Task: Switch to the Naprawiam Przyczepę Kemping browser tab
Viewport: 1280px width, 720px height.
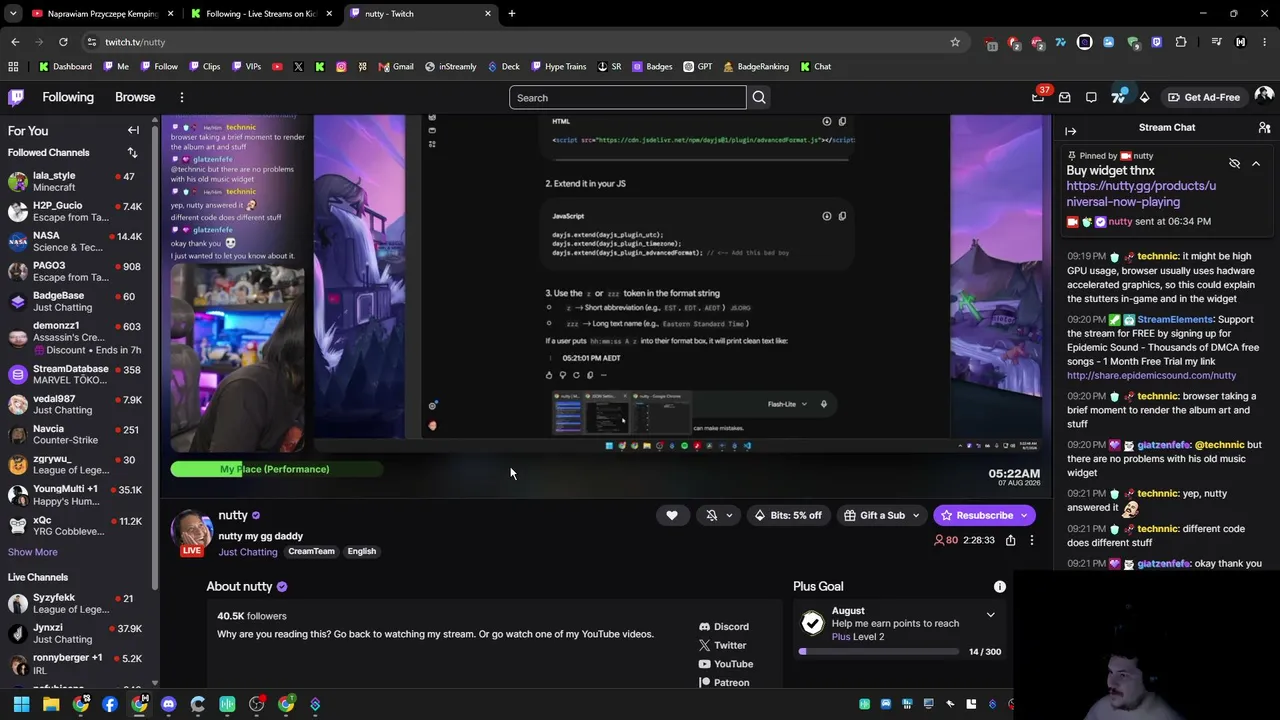Action: point(103,14)
